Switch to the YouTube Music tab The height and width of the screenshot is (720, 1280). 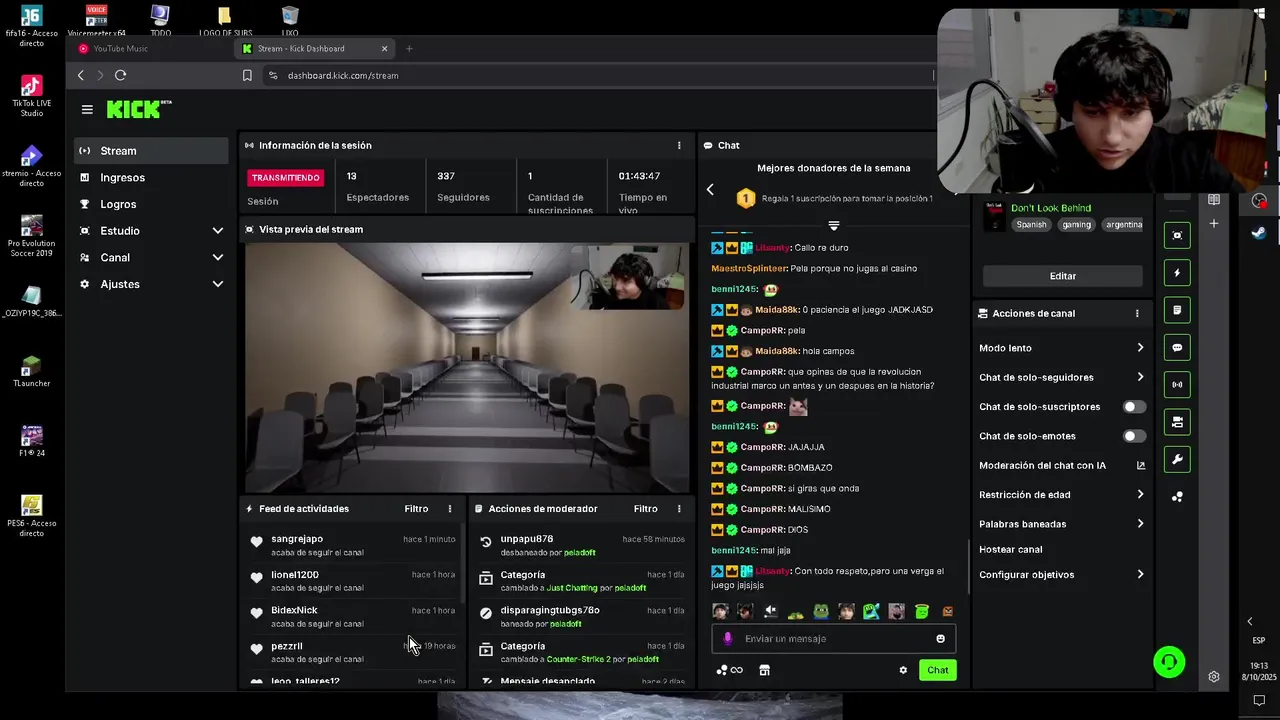pos(150,48)
